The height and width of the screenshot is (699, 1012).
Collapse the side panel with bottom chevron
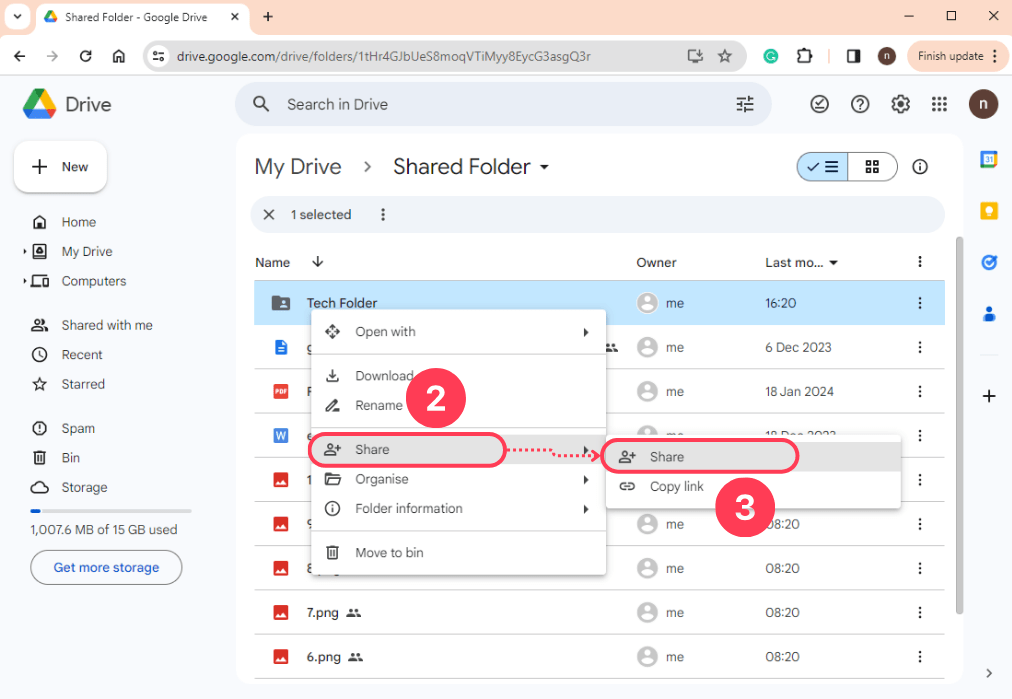tap(989, 673)
